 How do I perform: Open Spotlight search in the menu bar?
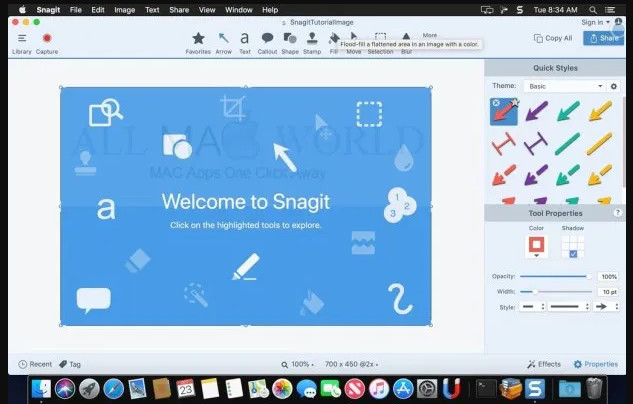[x=593, y=10]
